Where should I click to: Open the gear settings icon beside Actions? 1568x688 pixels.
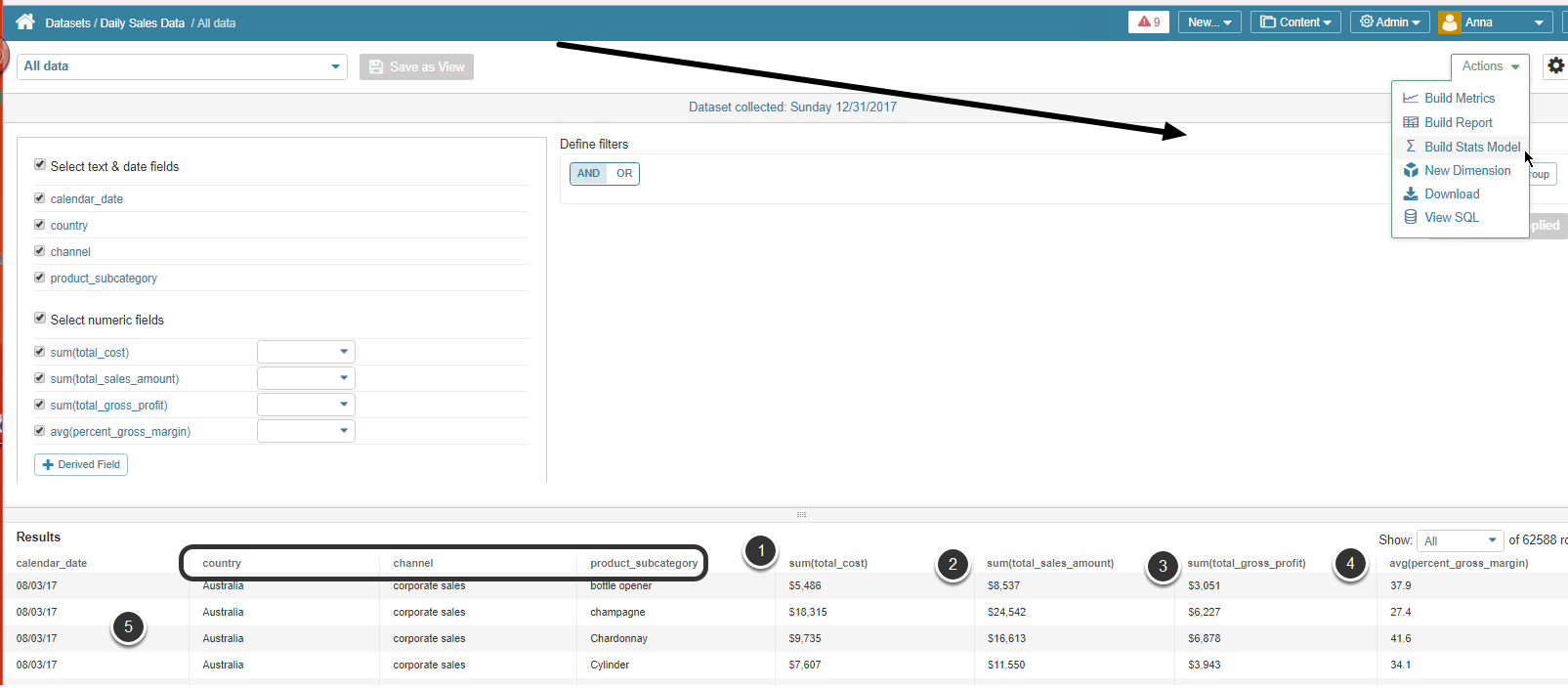[1555, 65]
